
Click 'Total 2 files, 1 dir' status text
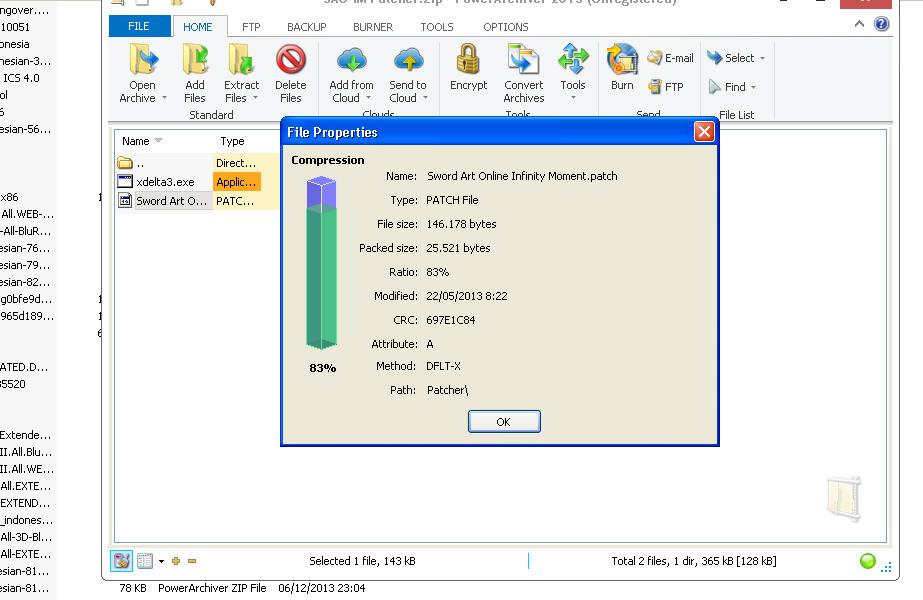point(694,561)
